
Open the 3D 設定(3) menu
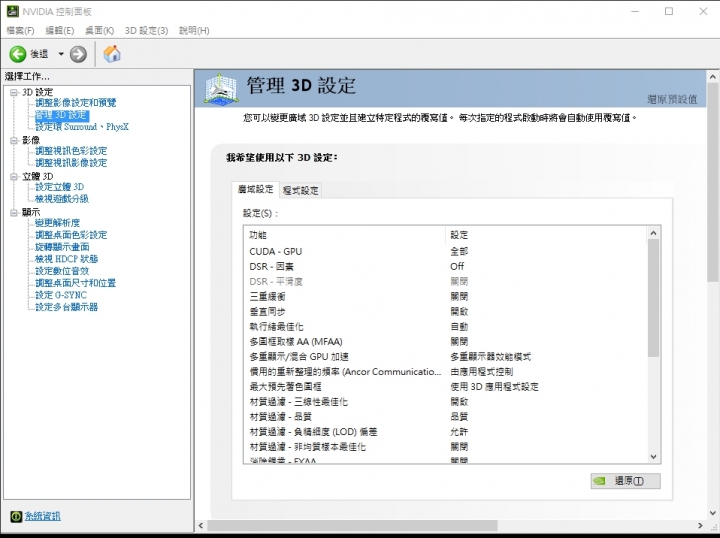(146, 31)
